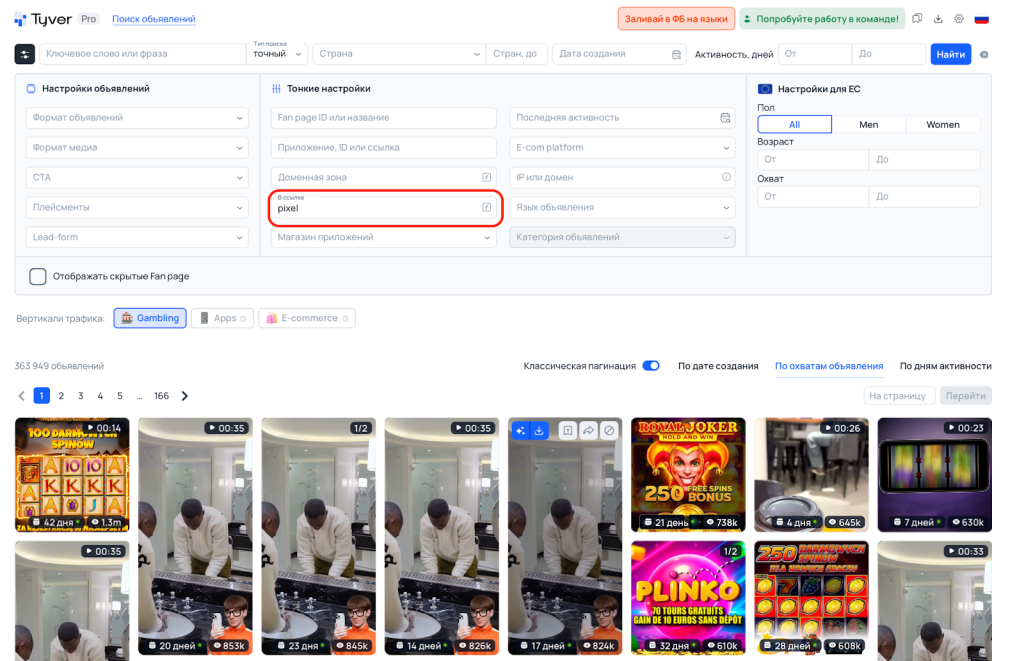
Task: Bookmark the hovered ad card
Action: click(567, 430)
